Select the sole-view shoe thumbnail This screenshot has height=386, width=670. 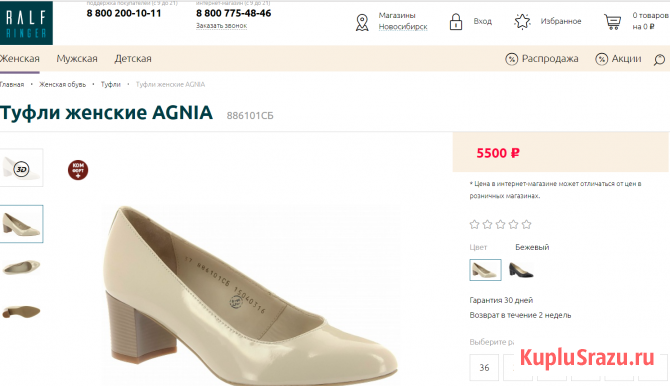click(21, 312)
